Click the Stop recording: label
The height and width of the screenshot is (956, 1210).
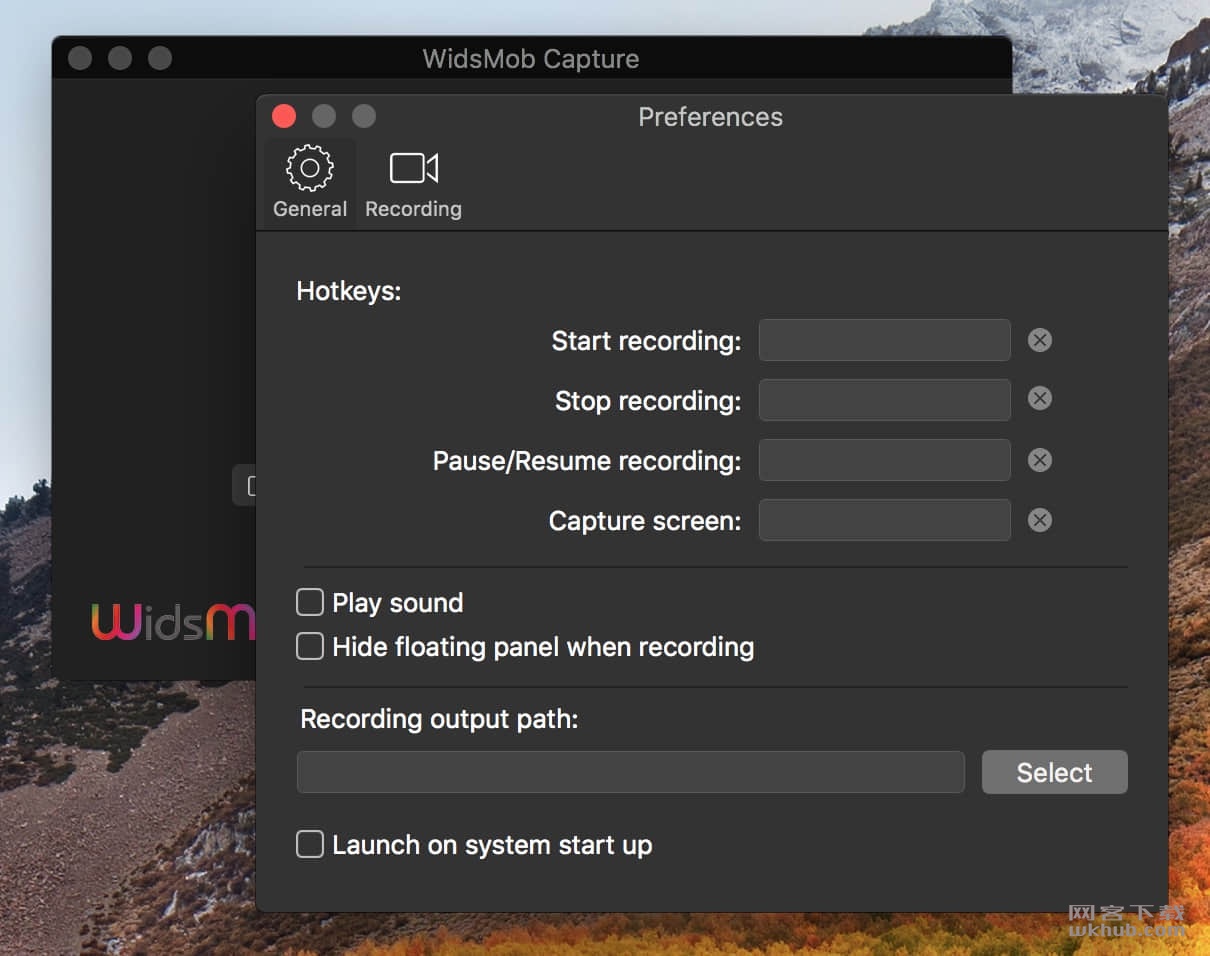[649, 401]
